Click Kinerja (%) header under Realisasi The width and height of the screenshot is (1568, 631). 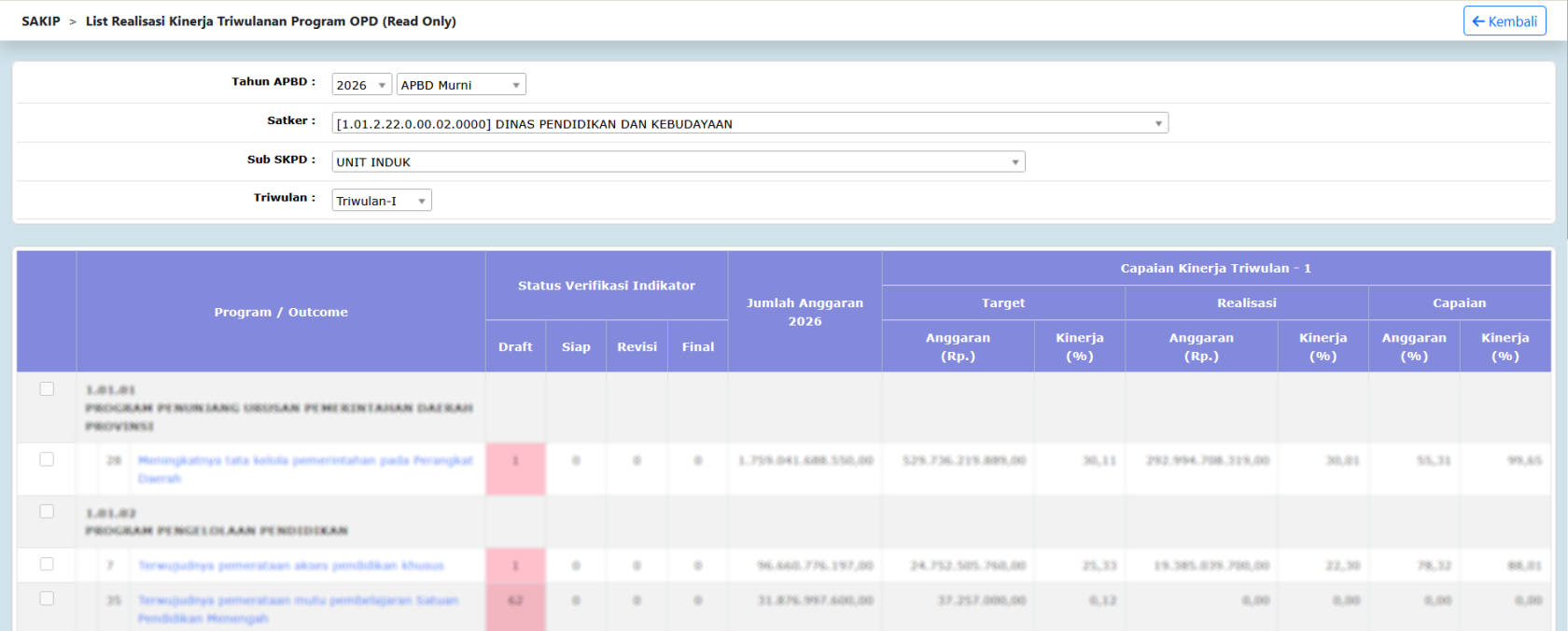1323,346
